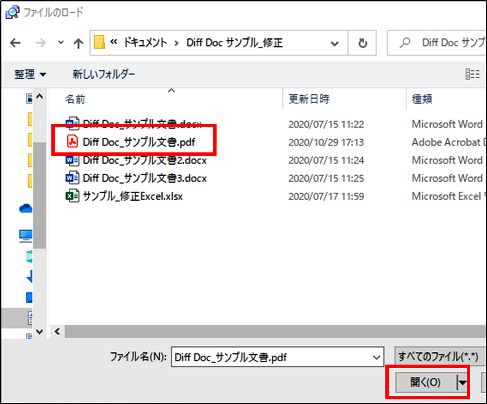Click the 開く(O) button
This screenshot has width=487, height=404.
coord(425,382)
